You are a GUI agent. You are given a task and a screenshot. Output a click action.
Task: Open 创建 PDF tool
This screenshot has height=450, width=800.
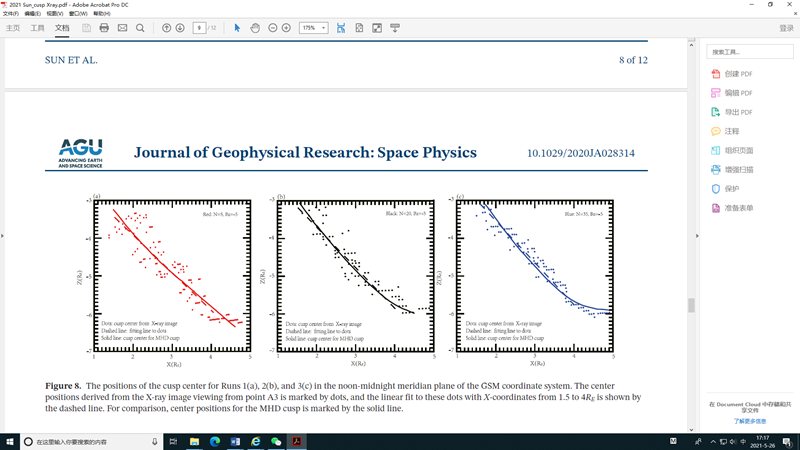[x=738, y=74]
